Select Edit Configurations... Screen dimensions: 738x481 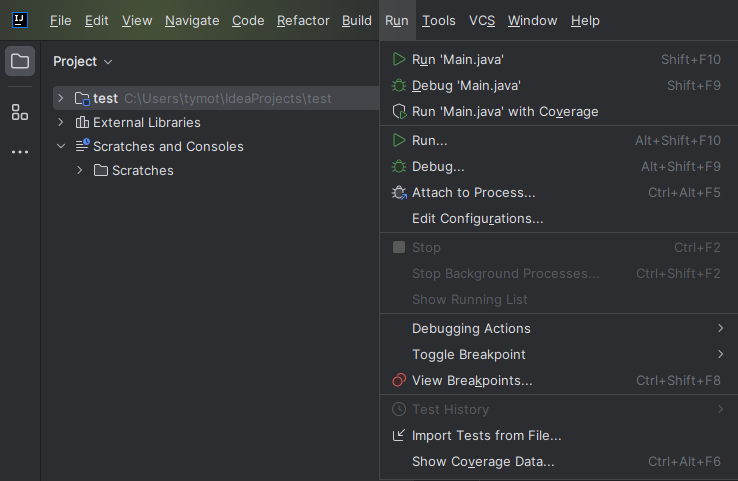559,218
